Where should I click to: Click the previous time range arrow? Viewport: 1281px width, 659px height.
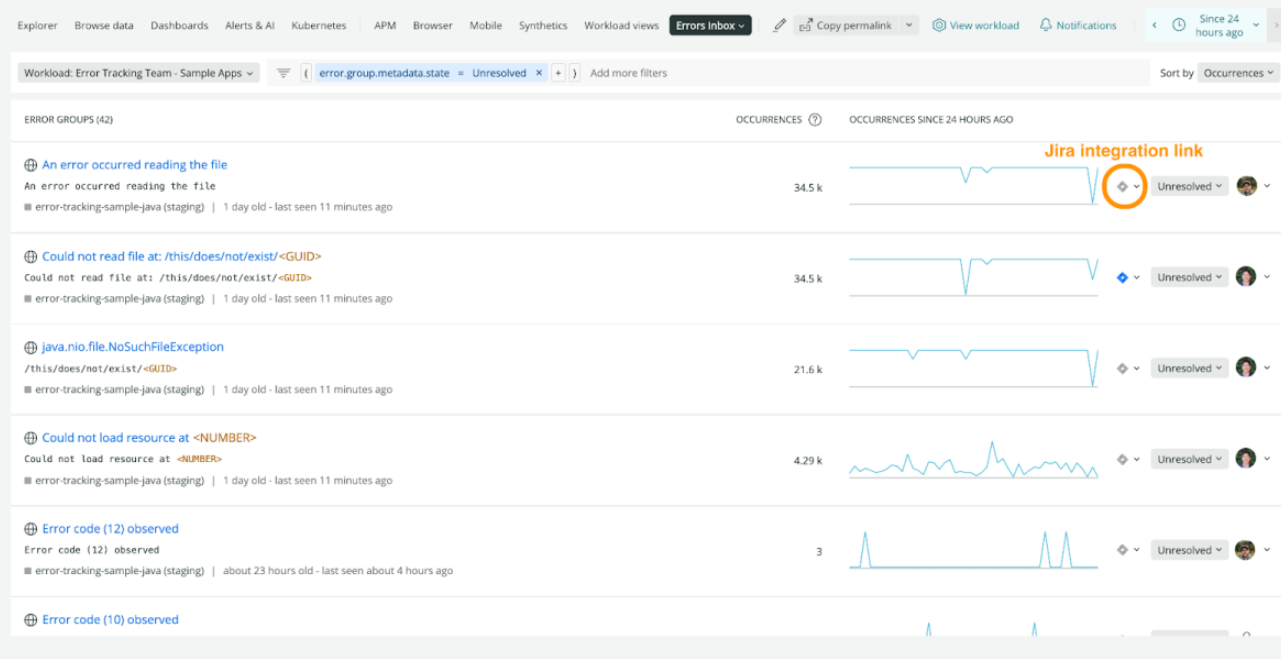pos(1154,26)
